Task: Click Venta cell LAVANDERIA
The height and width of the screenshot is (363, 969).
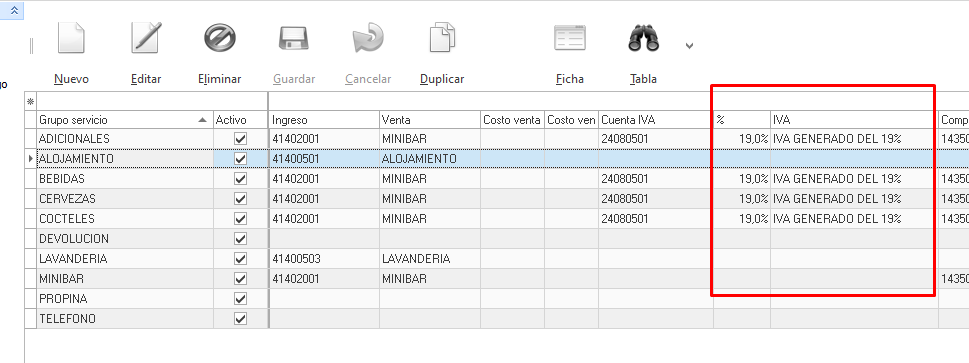Action: [x=429, y=259]
